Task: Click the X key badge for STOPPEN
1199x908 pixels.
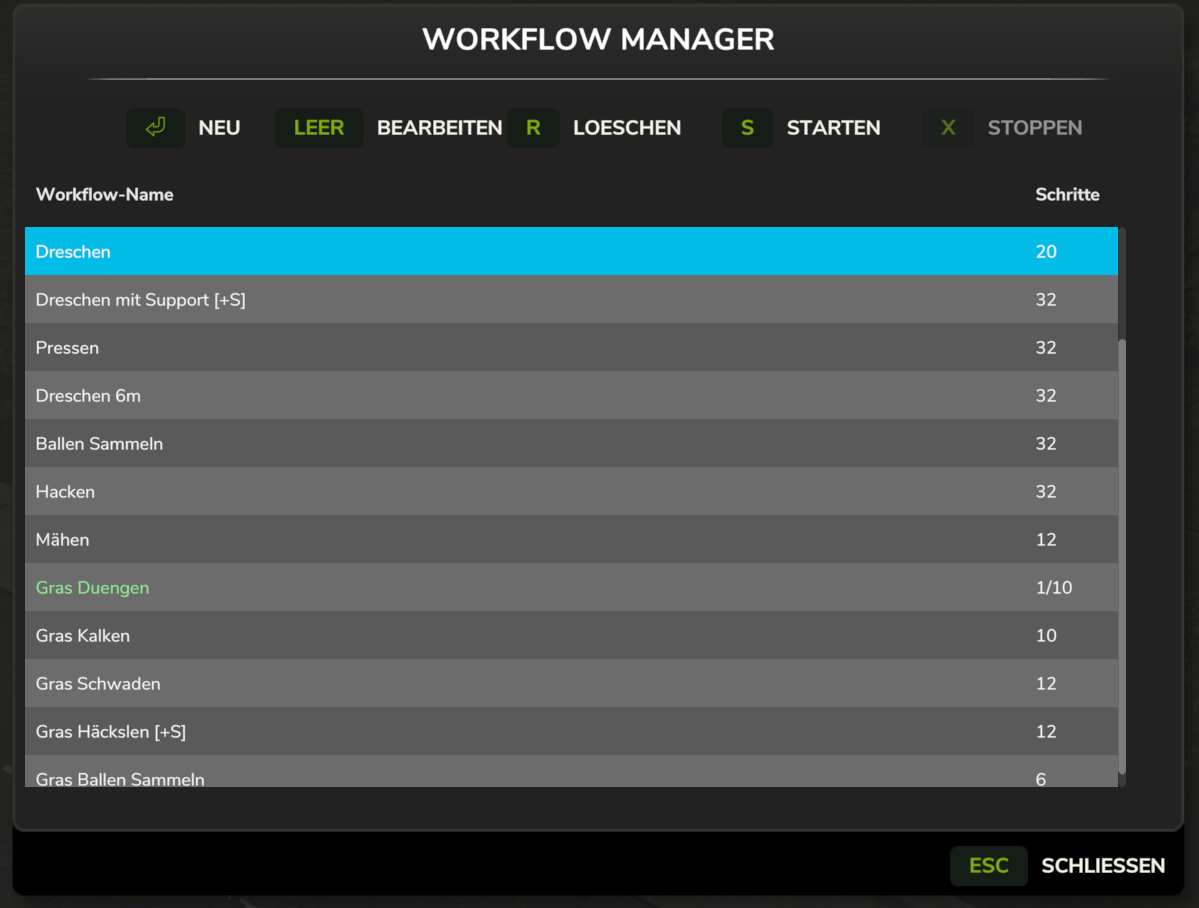Action: tap(948, 128)
